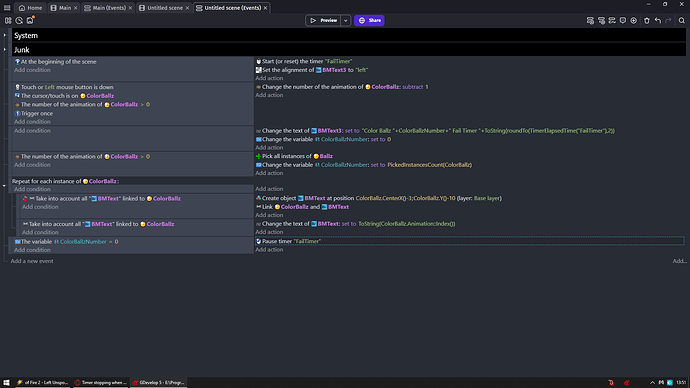Select the Change the text of BMText3 action
Viewport: 690px width, 388px height.
click(435, 131)
